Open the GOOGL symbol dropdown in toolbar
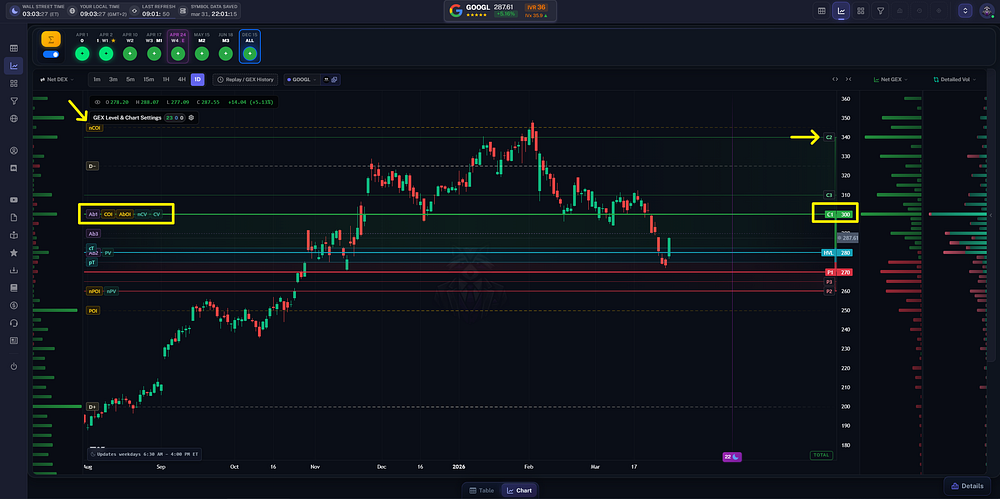 (302, 80)
